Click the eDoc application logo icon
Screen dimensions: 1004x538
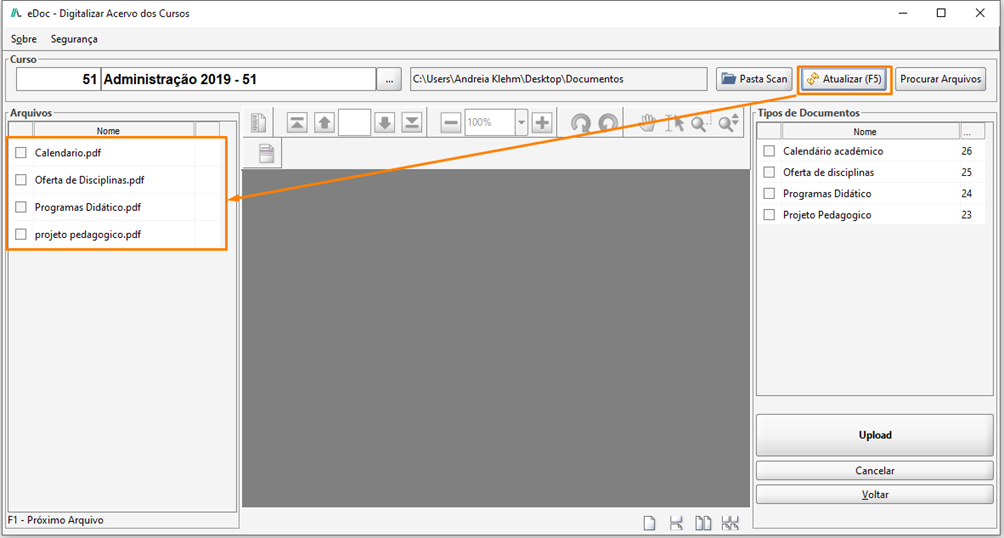pos(17,13)
